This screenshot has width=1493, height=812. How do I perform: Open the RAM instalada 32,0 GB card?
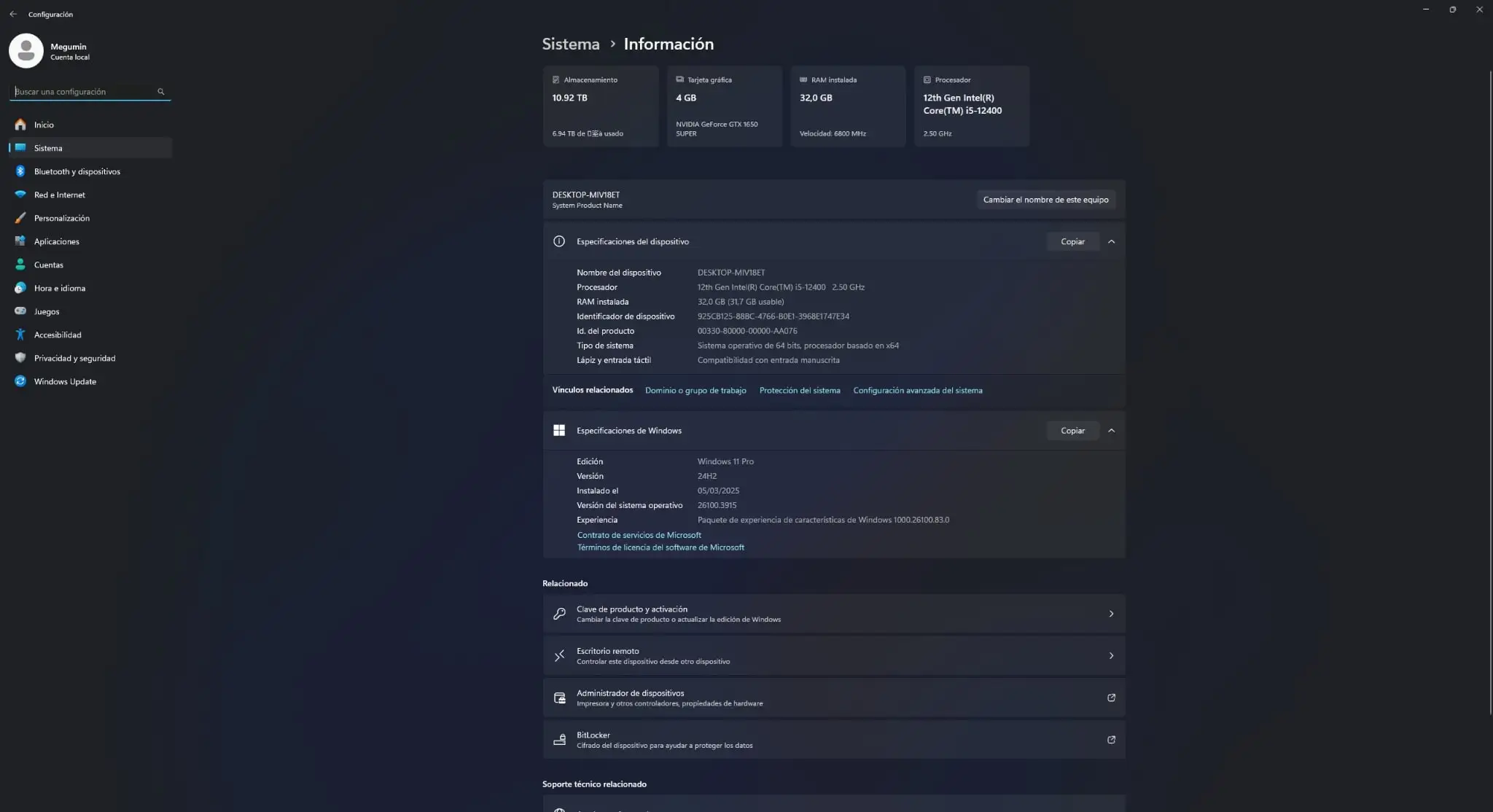[x=848, y=106]
